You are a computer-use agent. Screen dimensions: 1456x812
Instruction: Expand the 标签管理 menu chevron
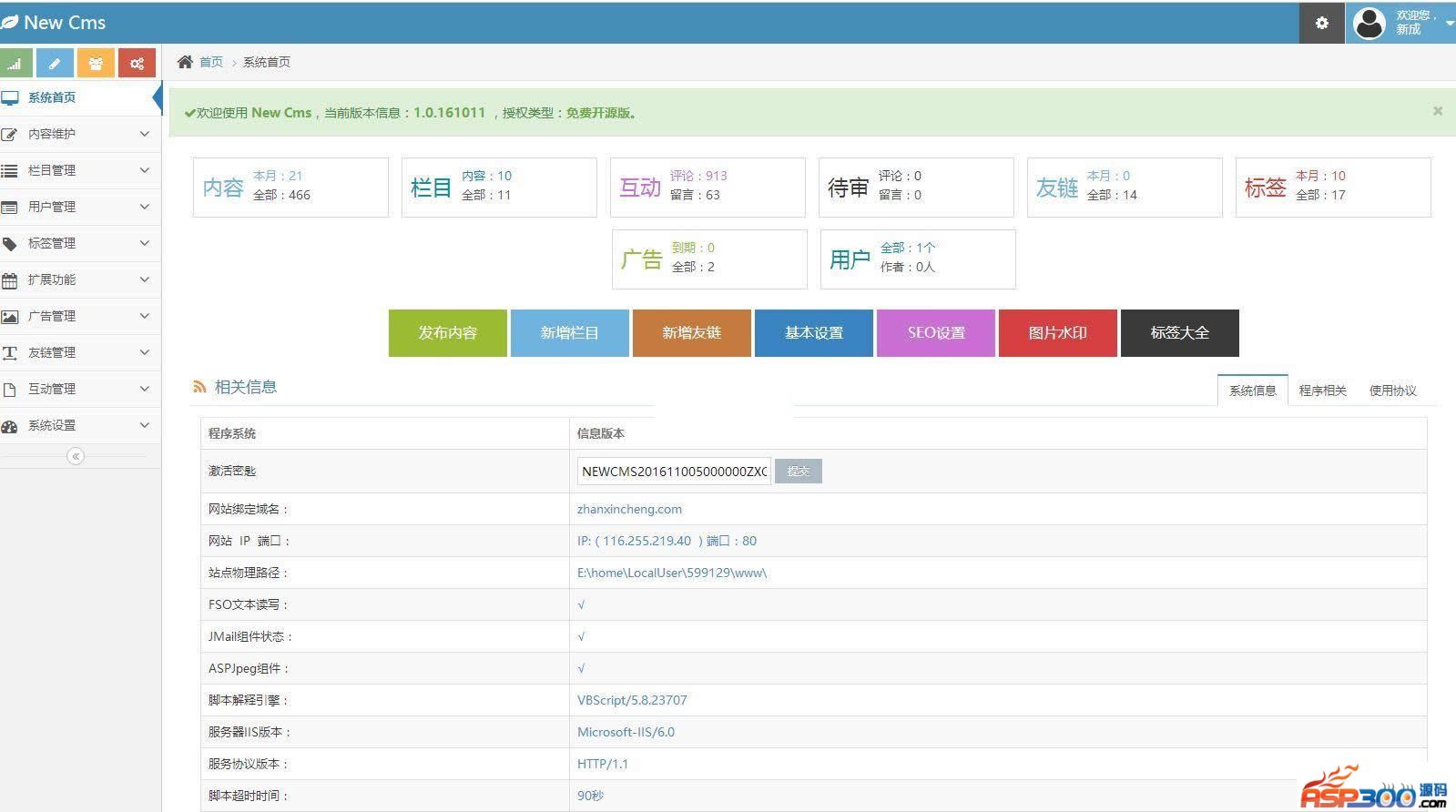click(144, 243)
